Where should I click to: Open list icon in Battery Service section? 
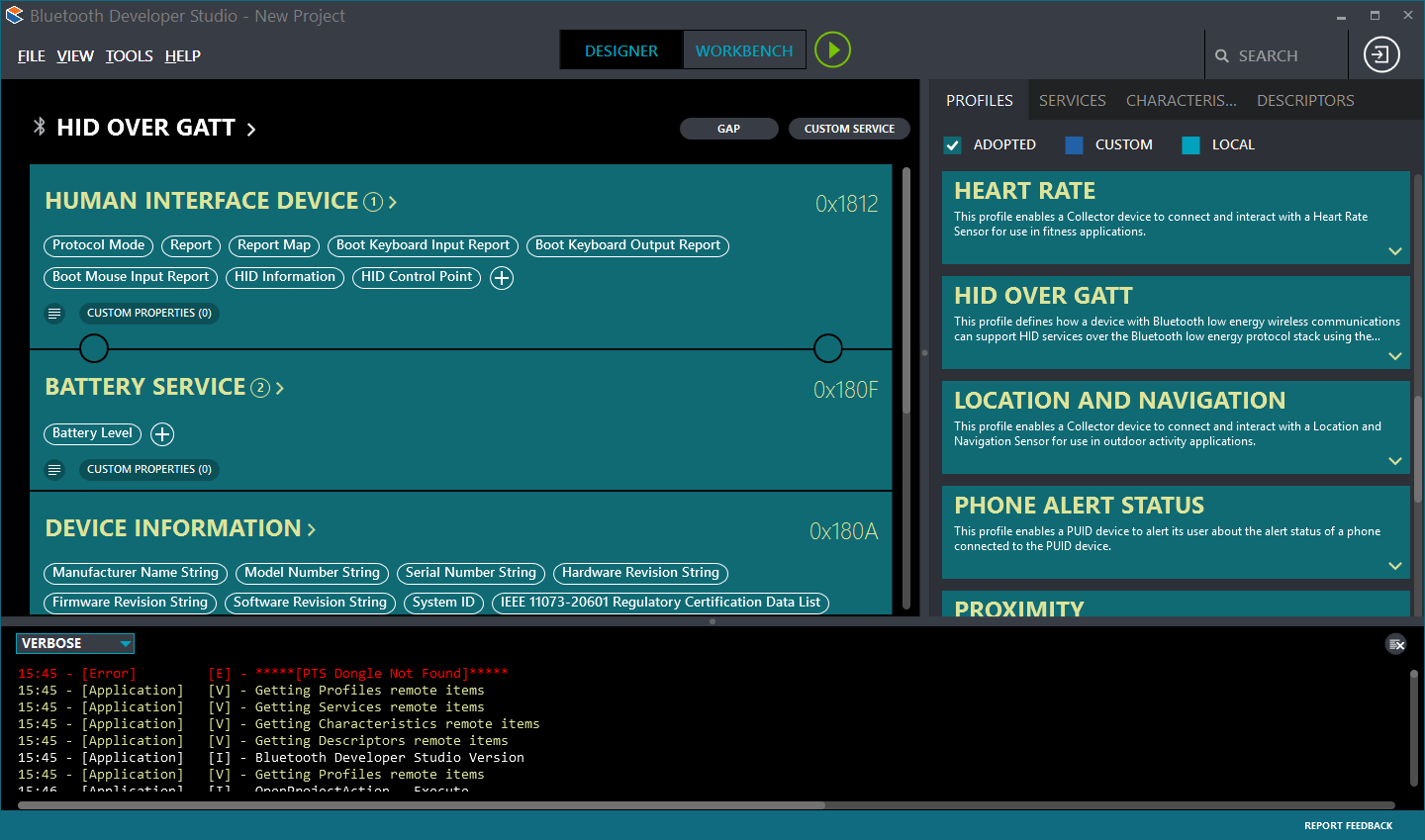coord(54,470)
